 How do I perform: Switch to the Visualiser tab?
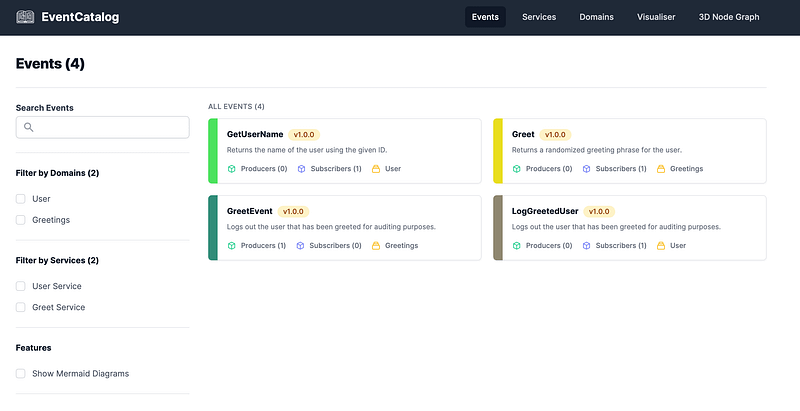pos(656,17)
